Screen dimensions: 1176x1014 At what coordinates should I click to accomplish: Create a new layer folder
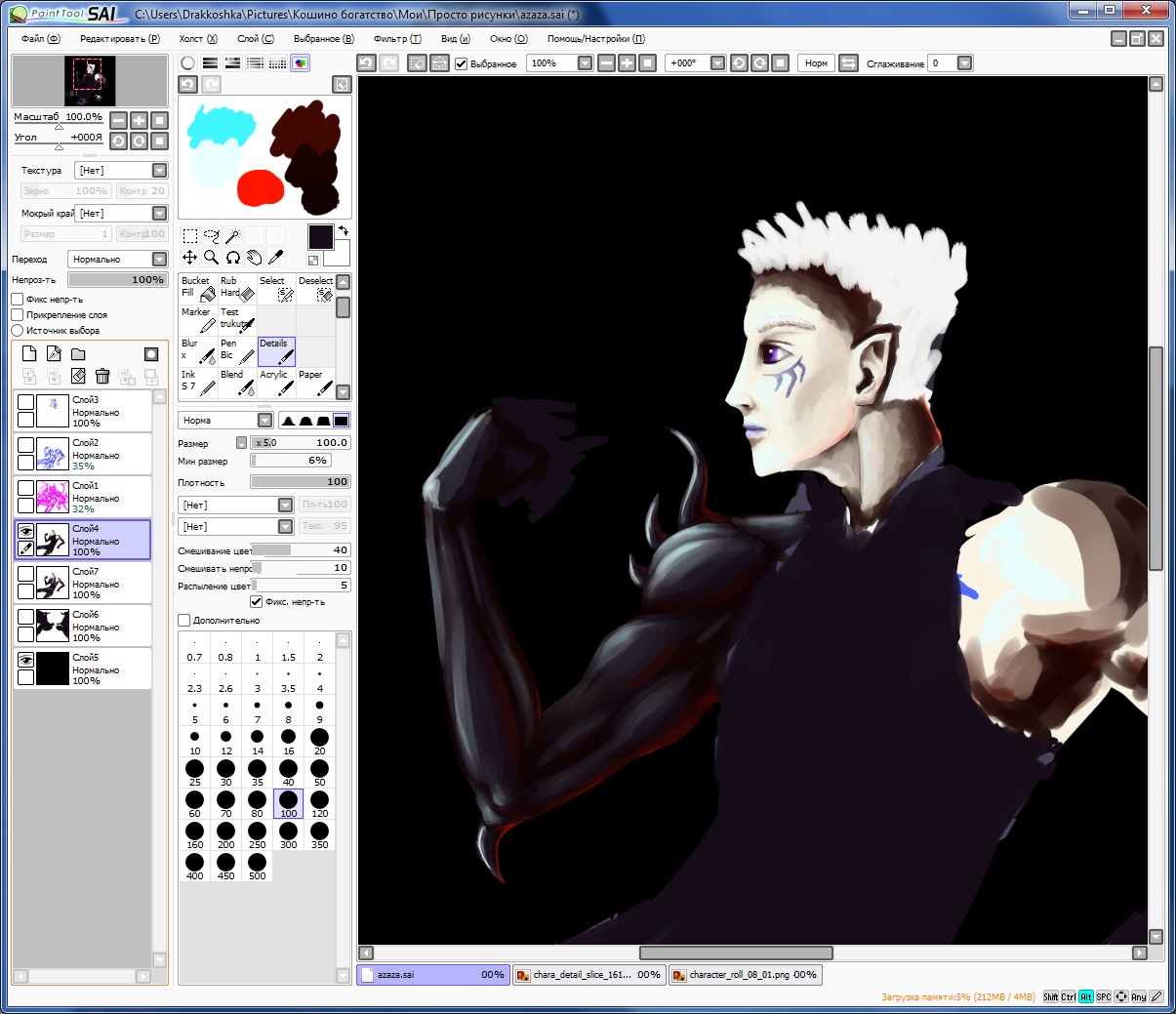coord(78,354)
